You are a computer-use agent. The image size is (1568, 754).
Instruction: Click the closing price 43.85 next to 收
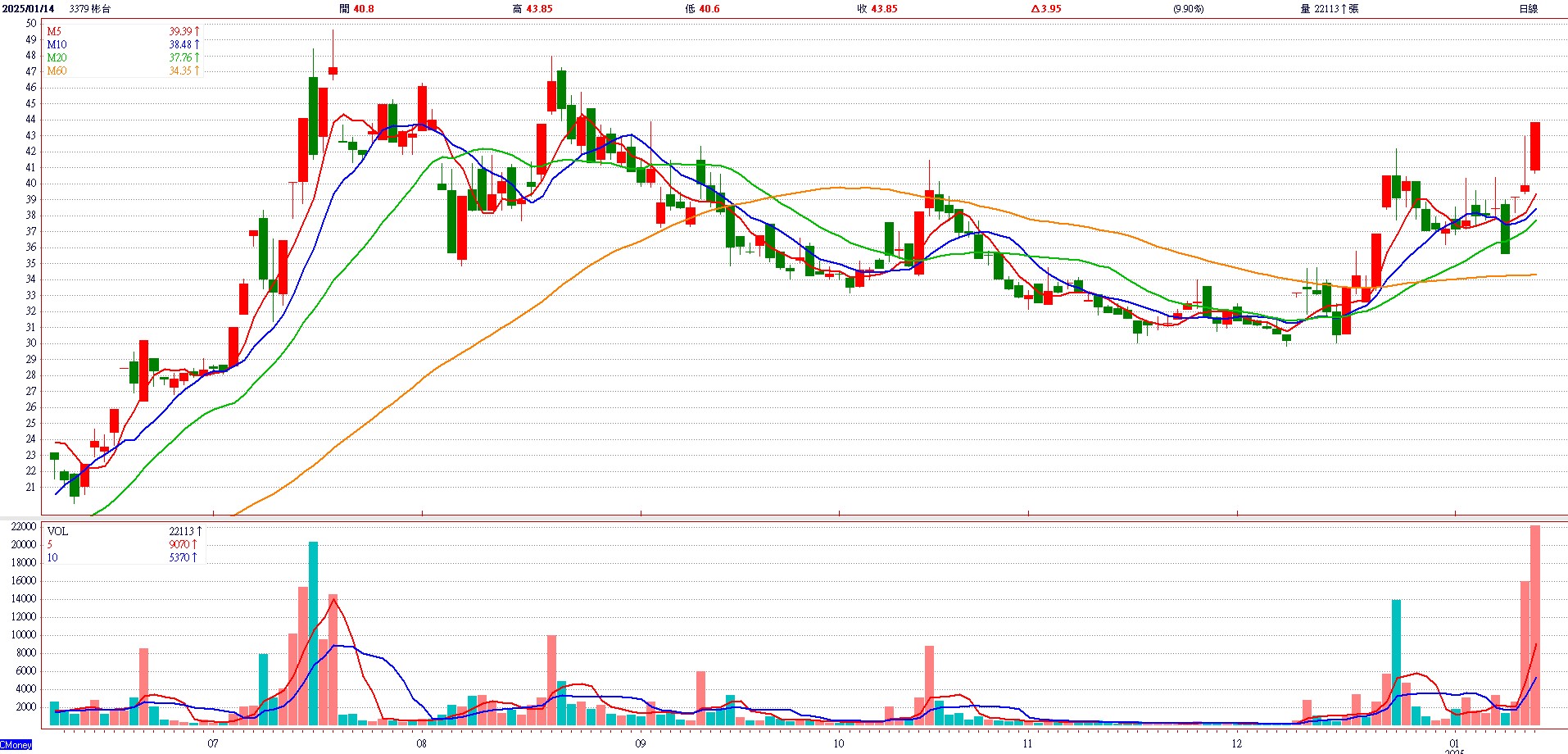[x=884, y=9]
